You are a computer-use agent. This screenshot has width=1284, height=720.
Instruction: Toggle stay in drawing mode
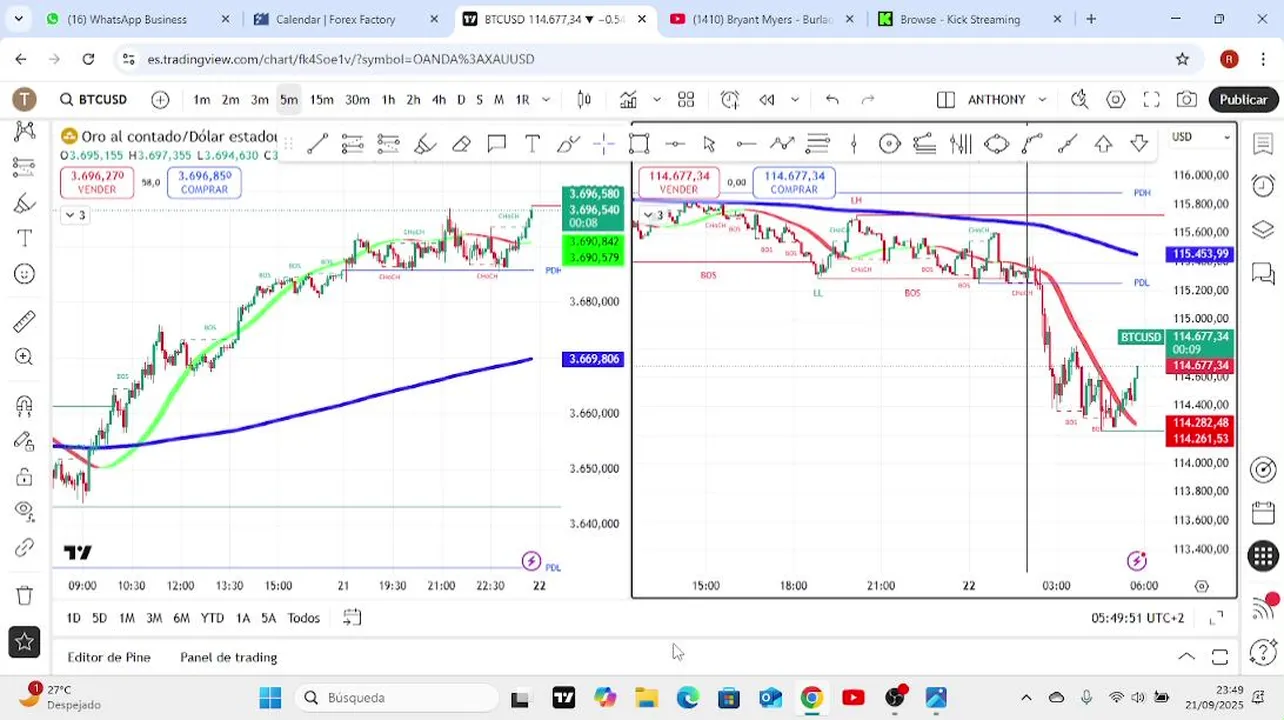click(x=25, y=441)
